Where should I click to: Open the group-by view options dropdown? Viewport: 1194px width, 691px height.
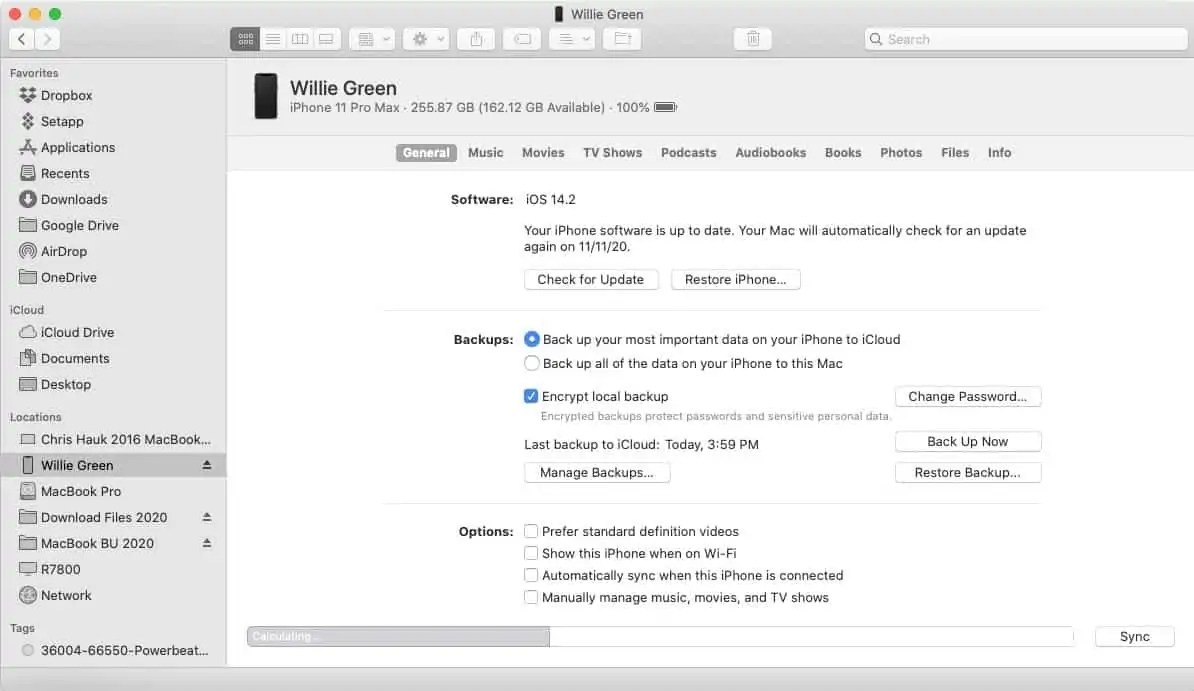[x=372, y=39]
